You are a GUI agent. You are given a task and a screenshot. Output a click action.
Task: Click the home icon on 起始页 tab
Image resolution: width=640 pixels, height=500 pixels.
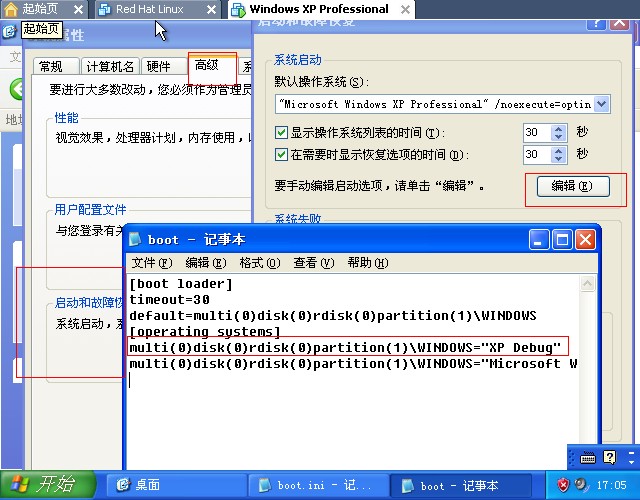pos(11,9)
